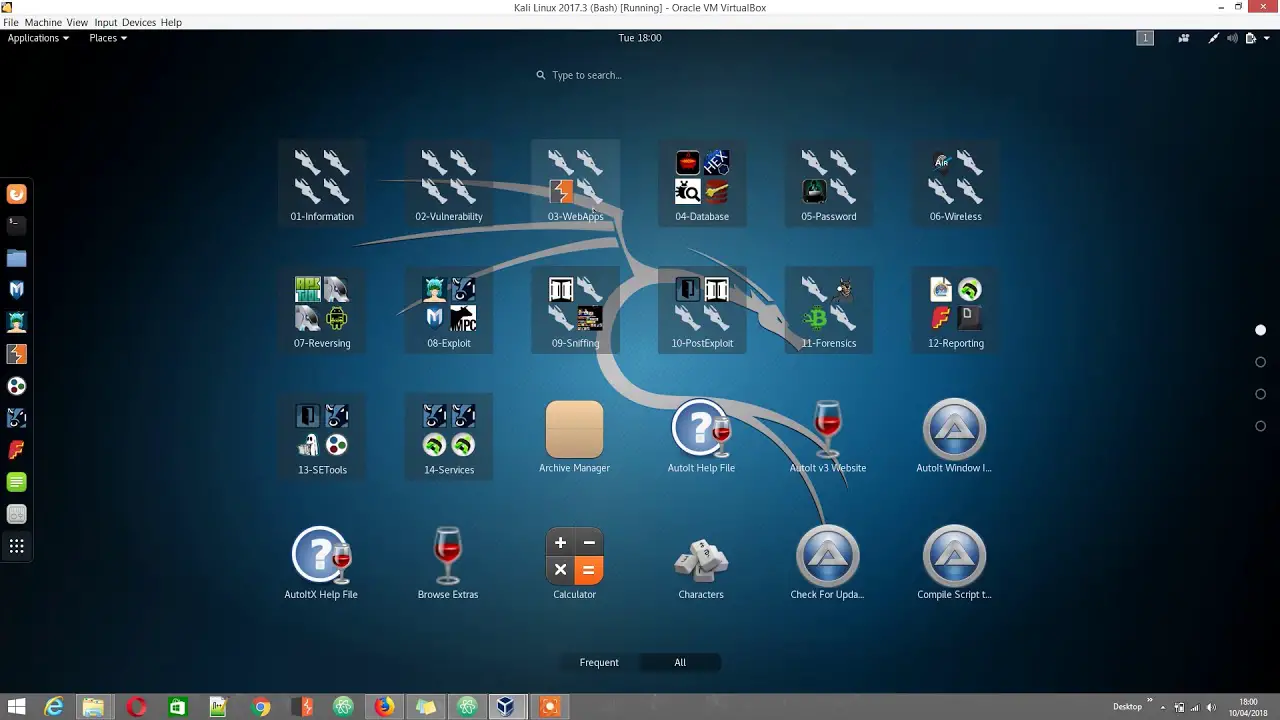Launch Archive Manager

(x=574, y=437)
